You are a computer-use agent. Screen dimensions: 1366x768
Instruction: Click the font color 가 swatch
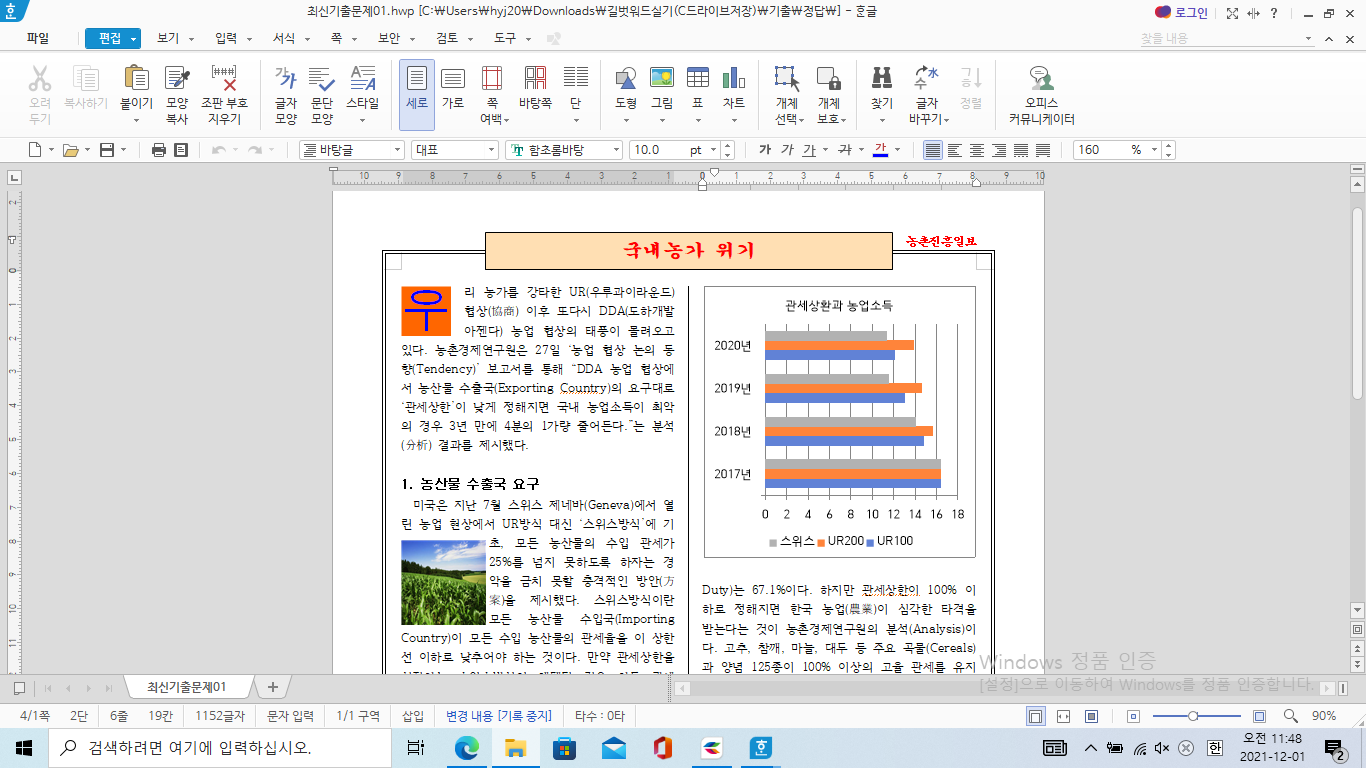(880, 150)
